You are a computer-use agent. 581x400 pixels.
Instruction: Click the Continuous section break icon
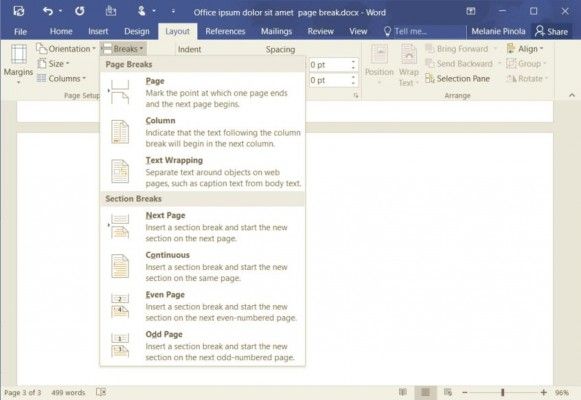(x=120, y=266)
